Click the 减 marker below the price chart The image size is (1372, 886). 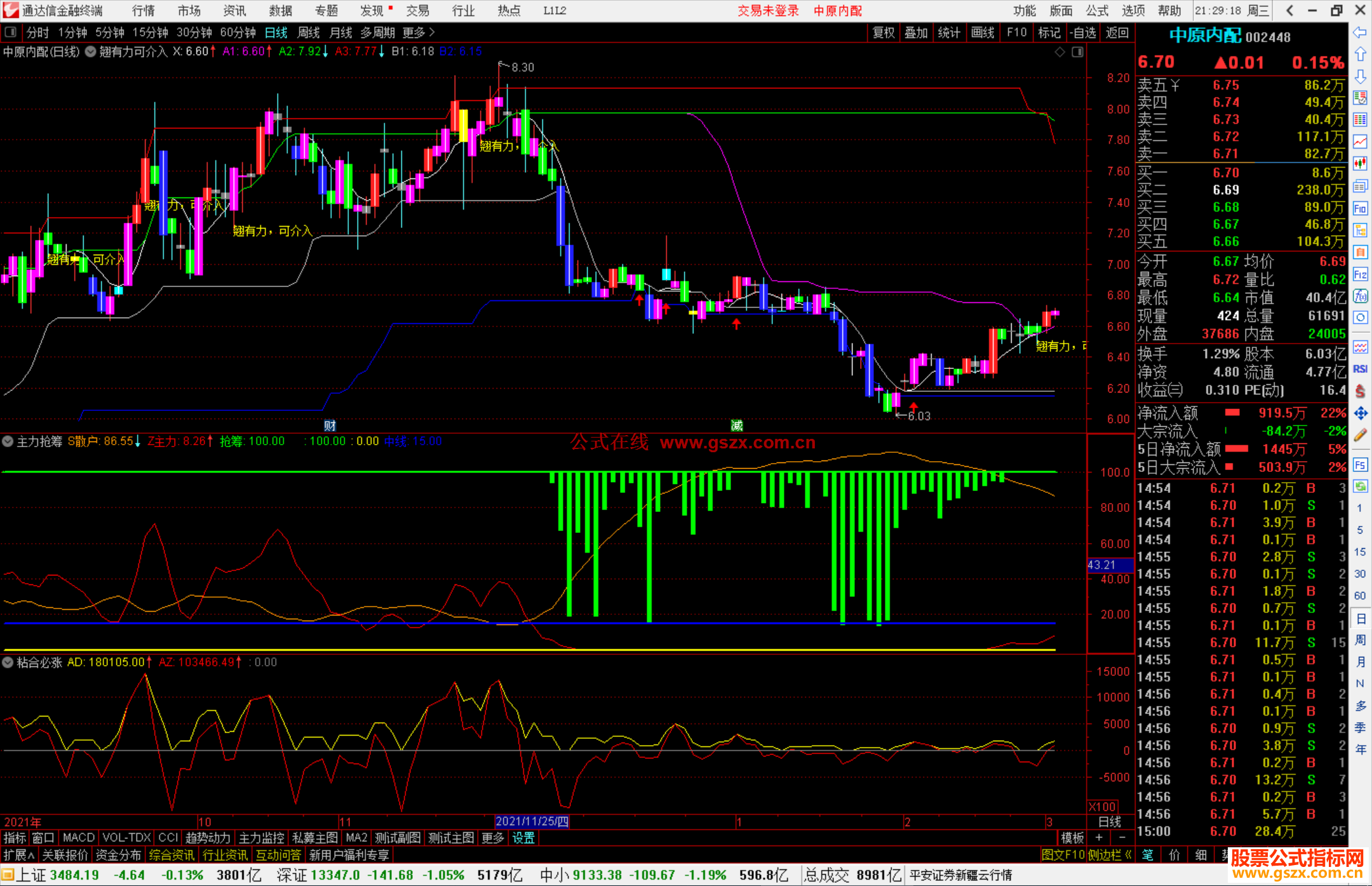point(736,425)
